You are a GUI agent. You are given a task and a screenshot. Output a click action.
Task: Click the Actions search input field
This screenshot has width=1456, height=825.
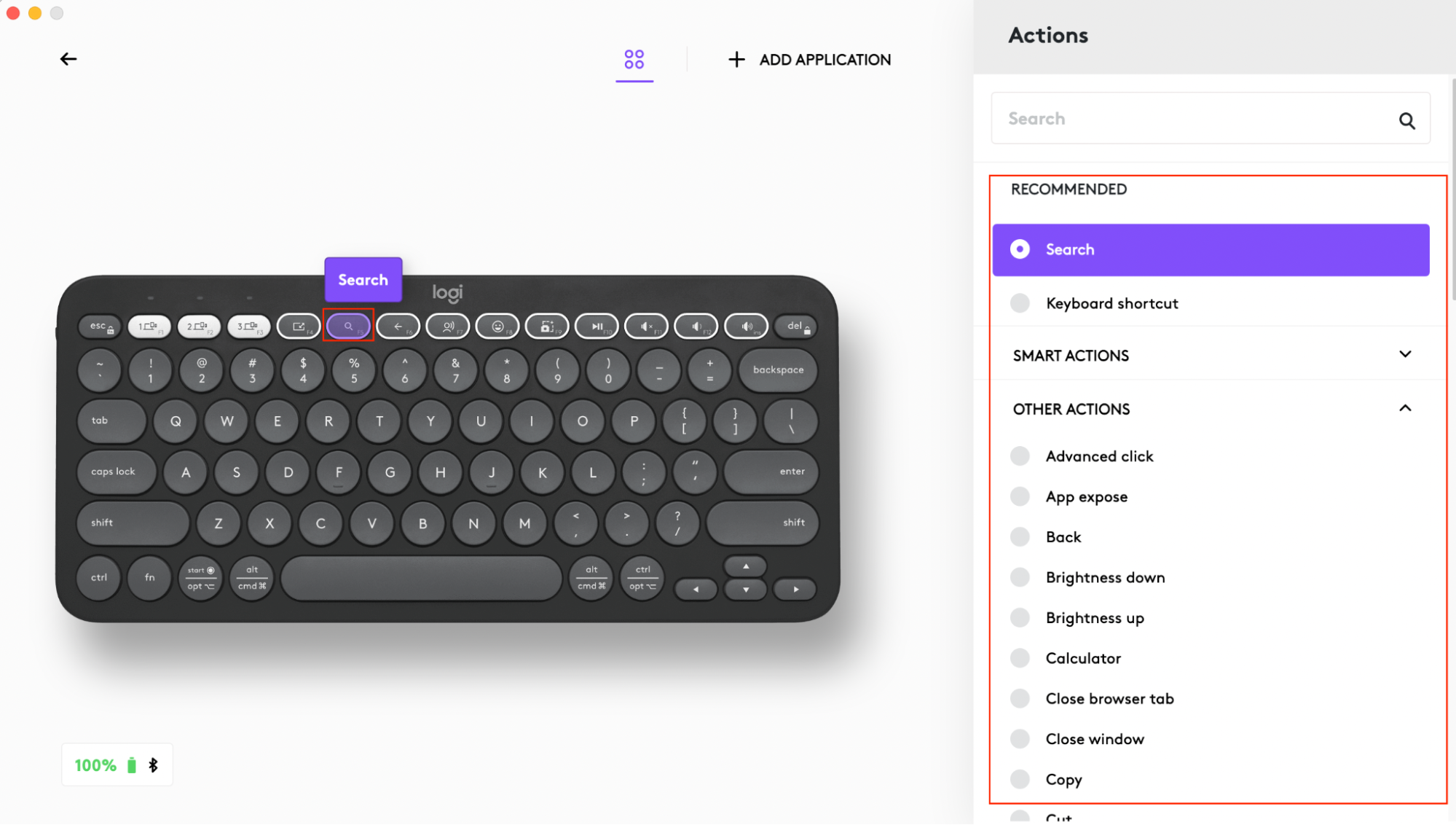click(x=1211, y=117)
